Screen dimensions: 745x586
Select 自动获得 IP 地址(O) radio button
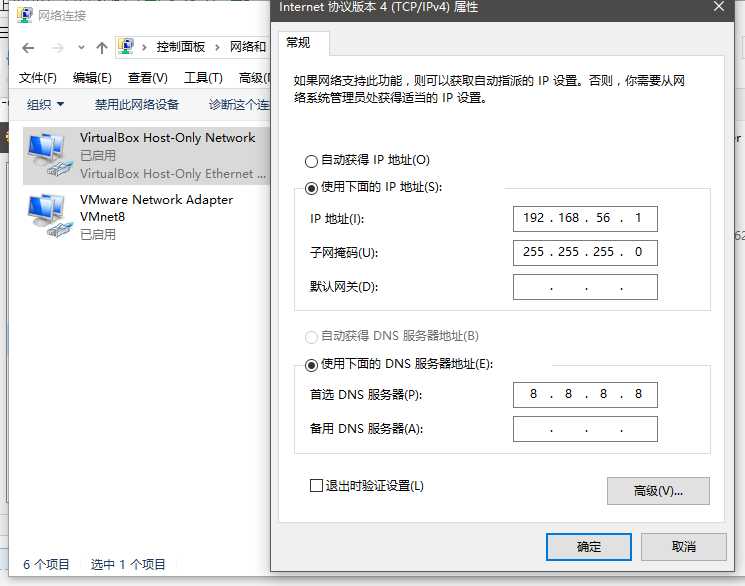click(x=311, y=161)
